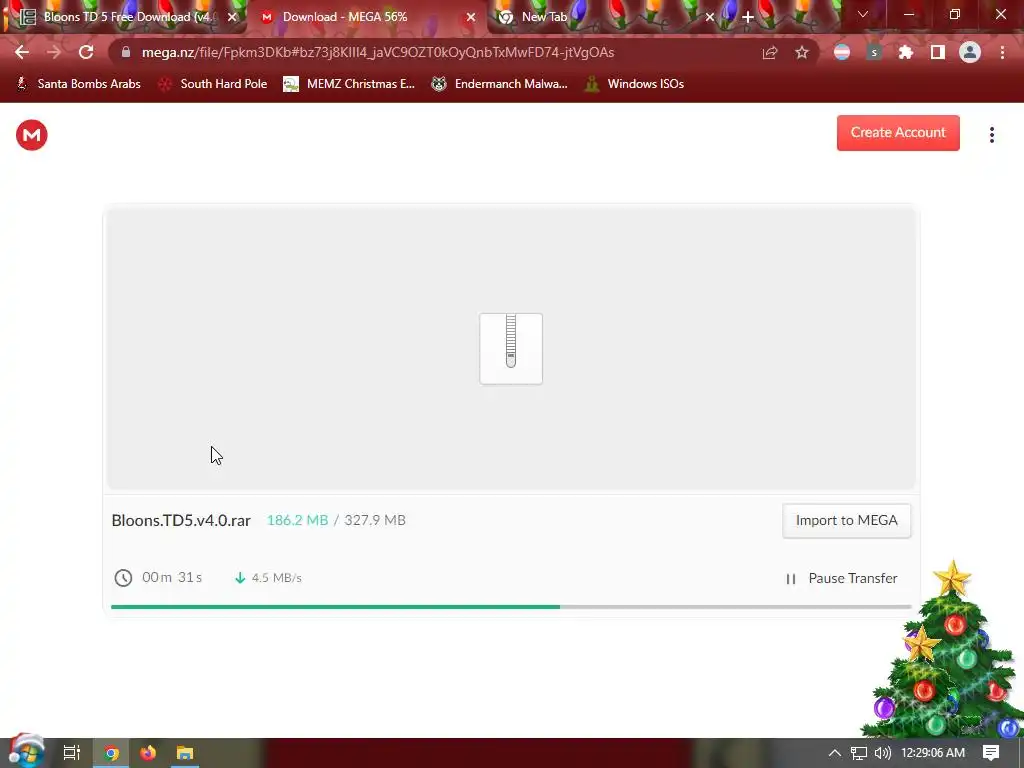
Task: Click the site lock icon in address bar
Action: pyautogui.click(x=126, y=52)
